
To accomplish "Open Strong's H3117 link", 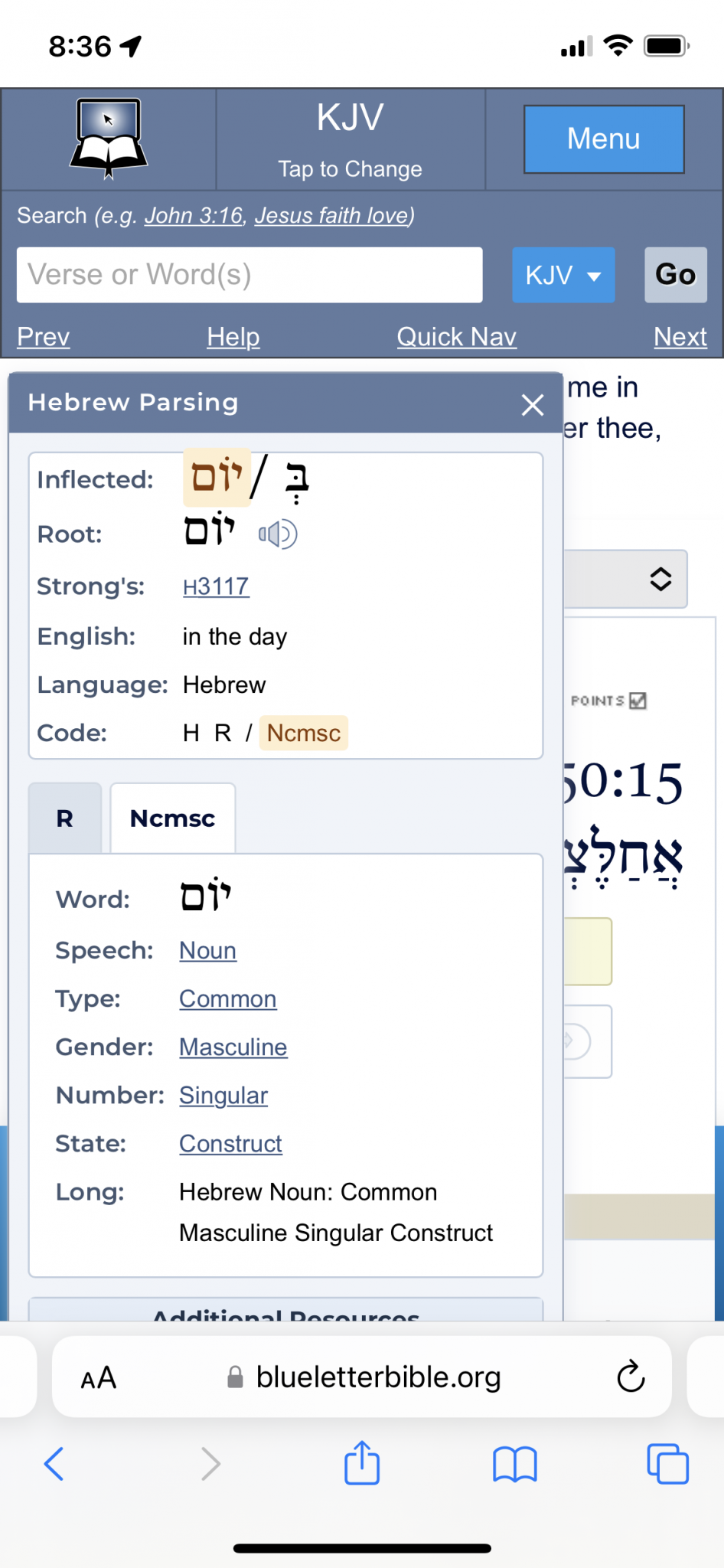I will (x=216, y=586).
